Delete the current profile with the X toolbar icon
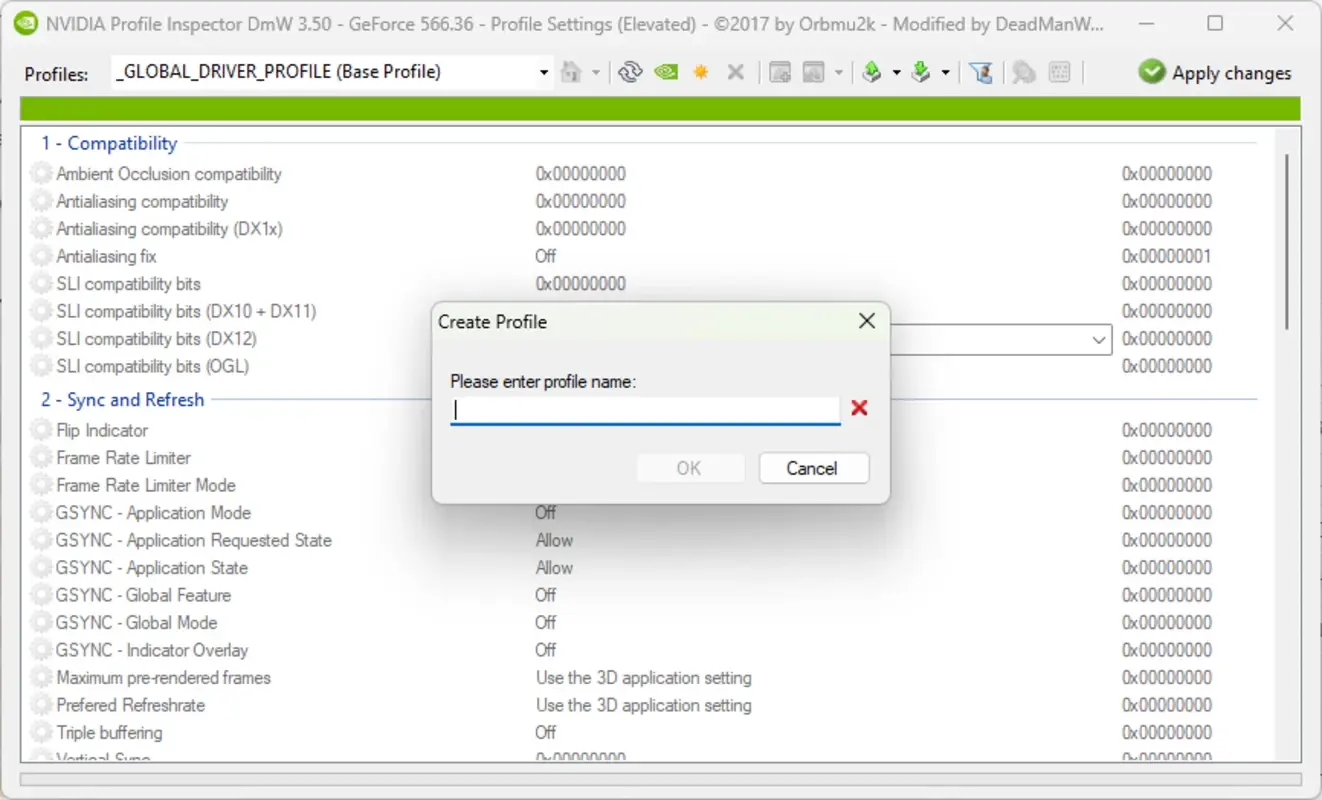This screenshot has height=800, width=1322. (x=736, y=72)
